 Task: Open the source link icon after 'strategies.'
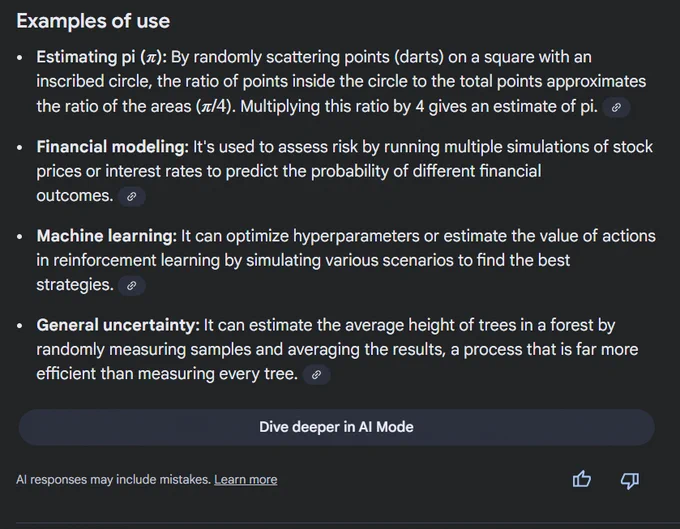tap(131, 285)
